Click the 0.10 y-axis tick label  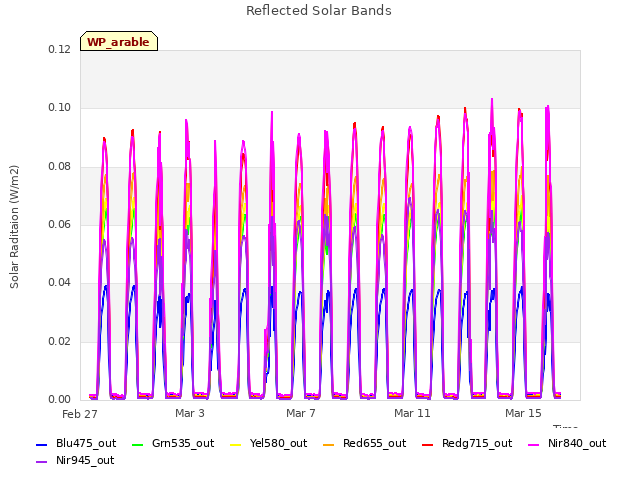coord(60,108)
